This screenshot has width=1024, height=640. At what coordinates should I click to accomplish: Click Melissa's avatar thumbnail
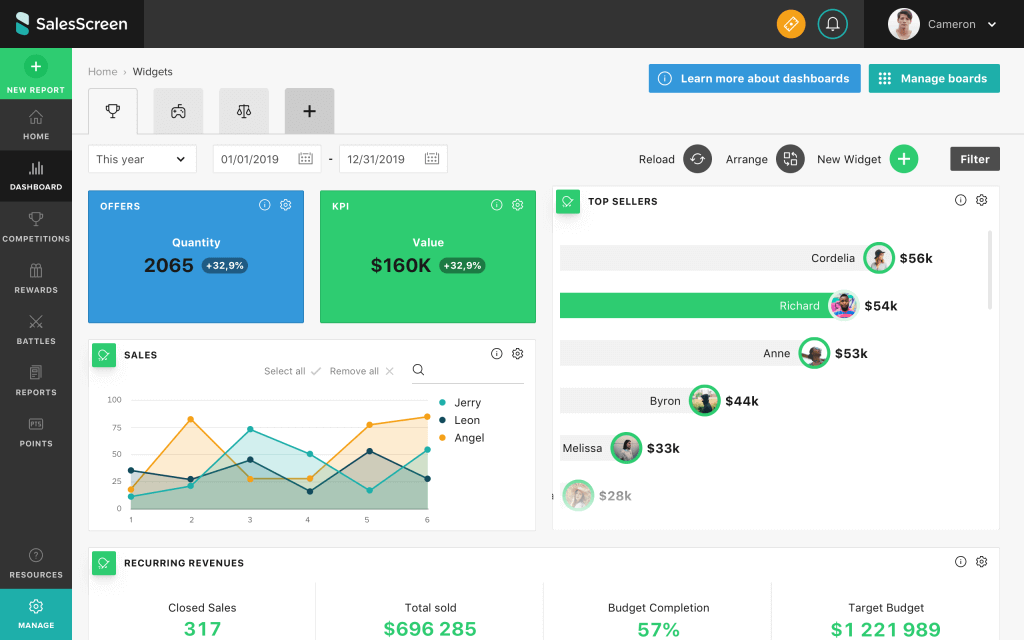(626, 448)
